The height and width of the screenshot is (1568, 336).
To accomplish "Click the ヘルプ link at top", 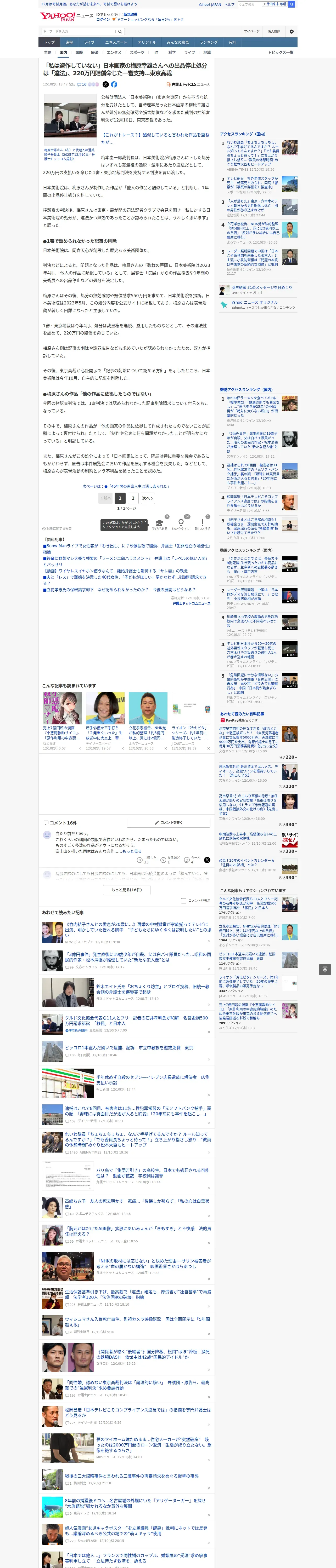I will point(229,4).
